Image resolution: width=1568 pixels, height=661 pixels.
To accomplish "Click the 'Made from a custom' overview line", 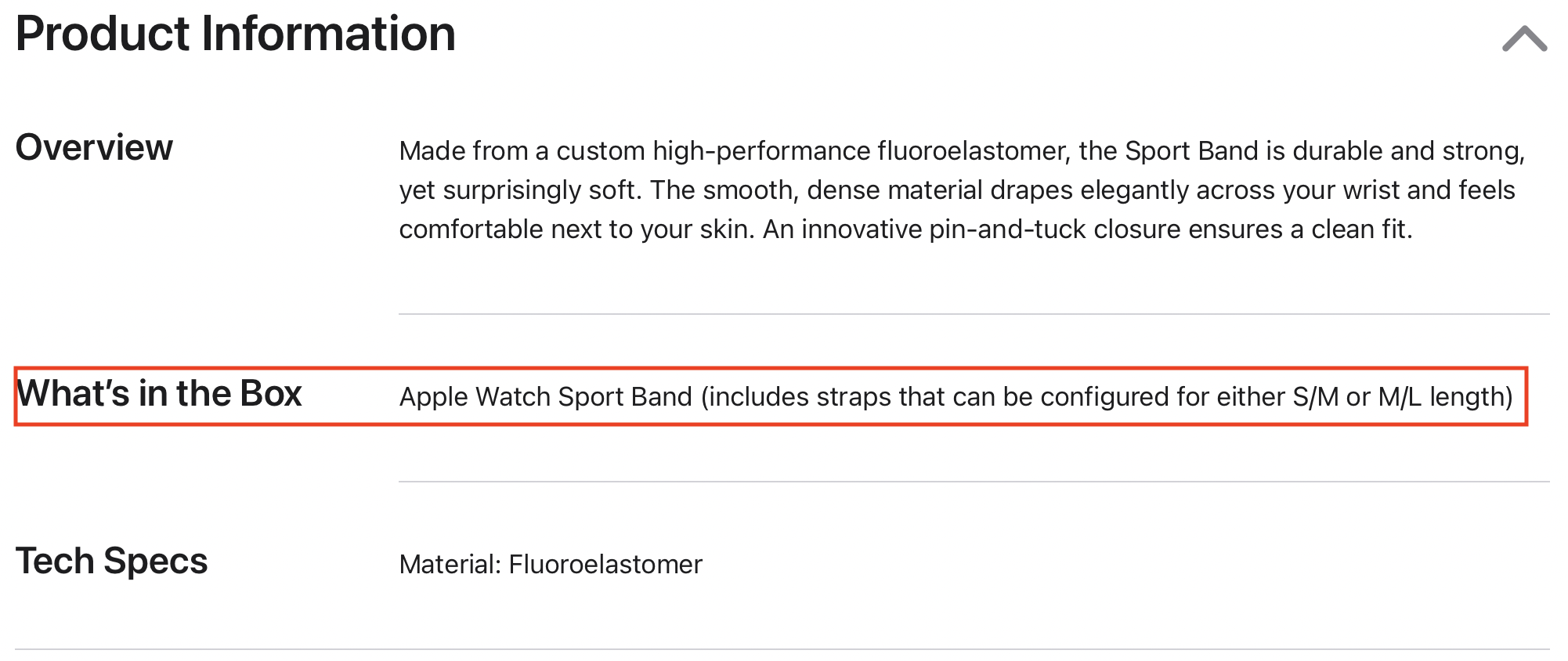I will coord(962,150).
